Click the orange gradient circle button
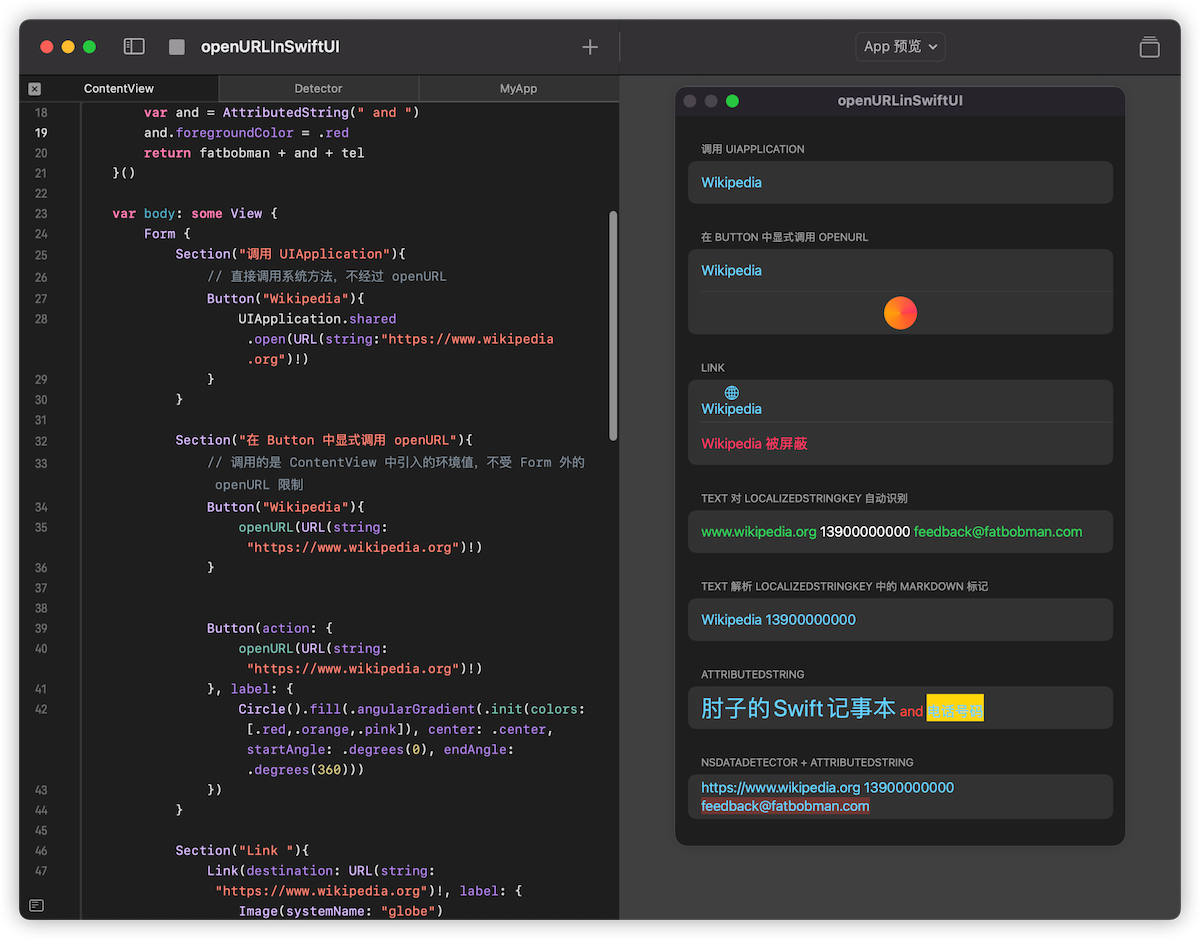This screenshot has height=939, width=1200. (900, 313)
